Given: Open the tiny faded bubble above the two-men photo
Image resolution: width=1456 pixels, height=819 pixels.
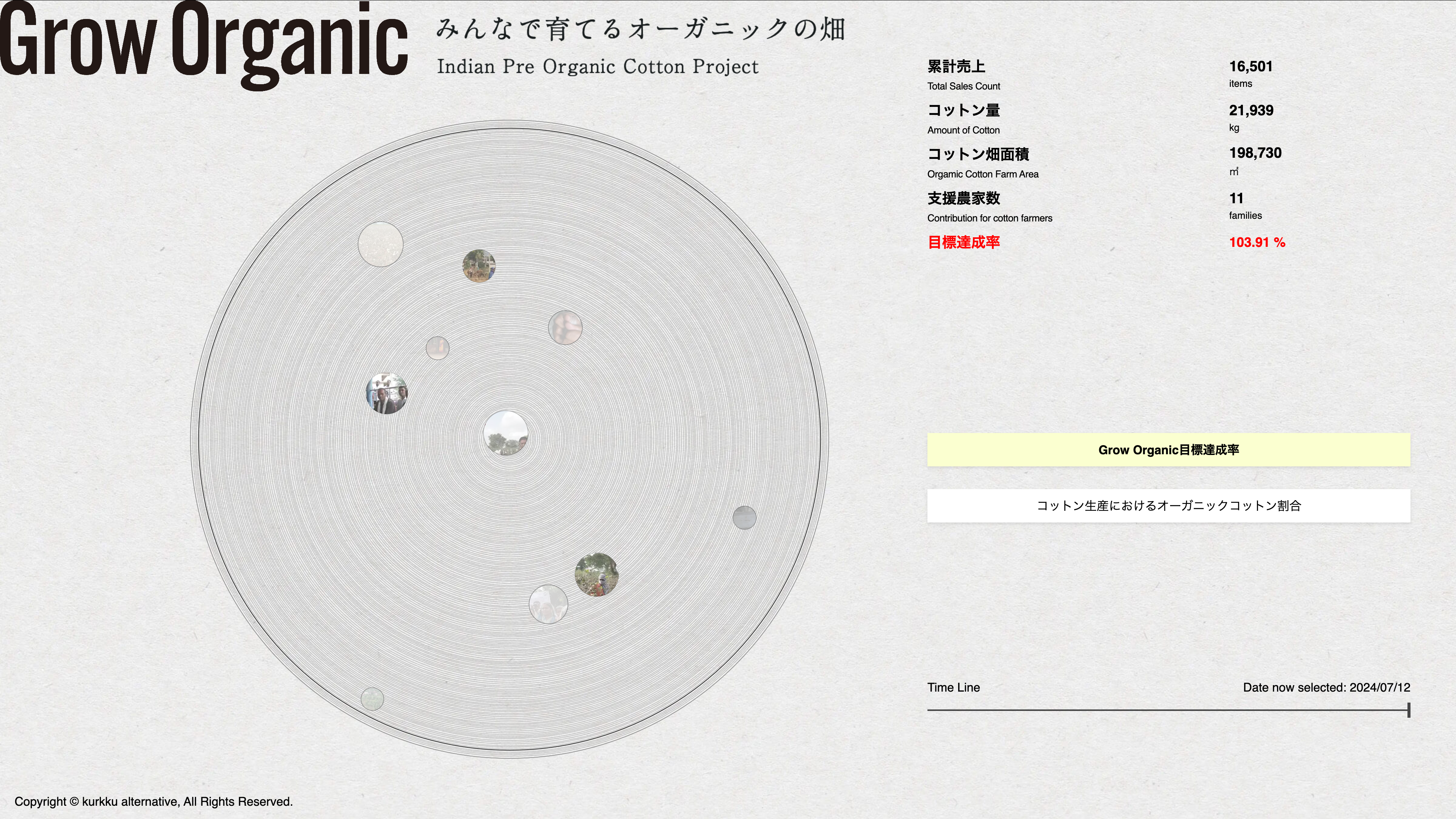Looking at the screenshot, I should click(438, 348).
